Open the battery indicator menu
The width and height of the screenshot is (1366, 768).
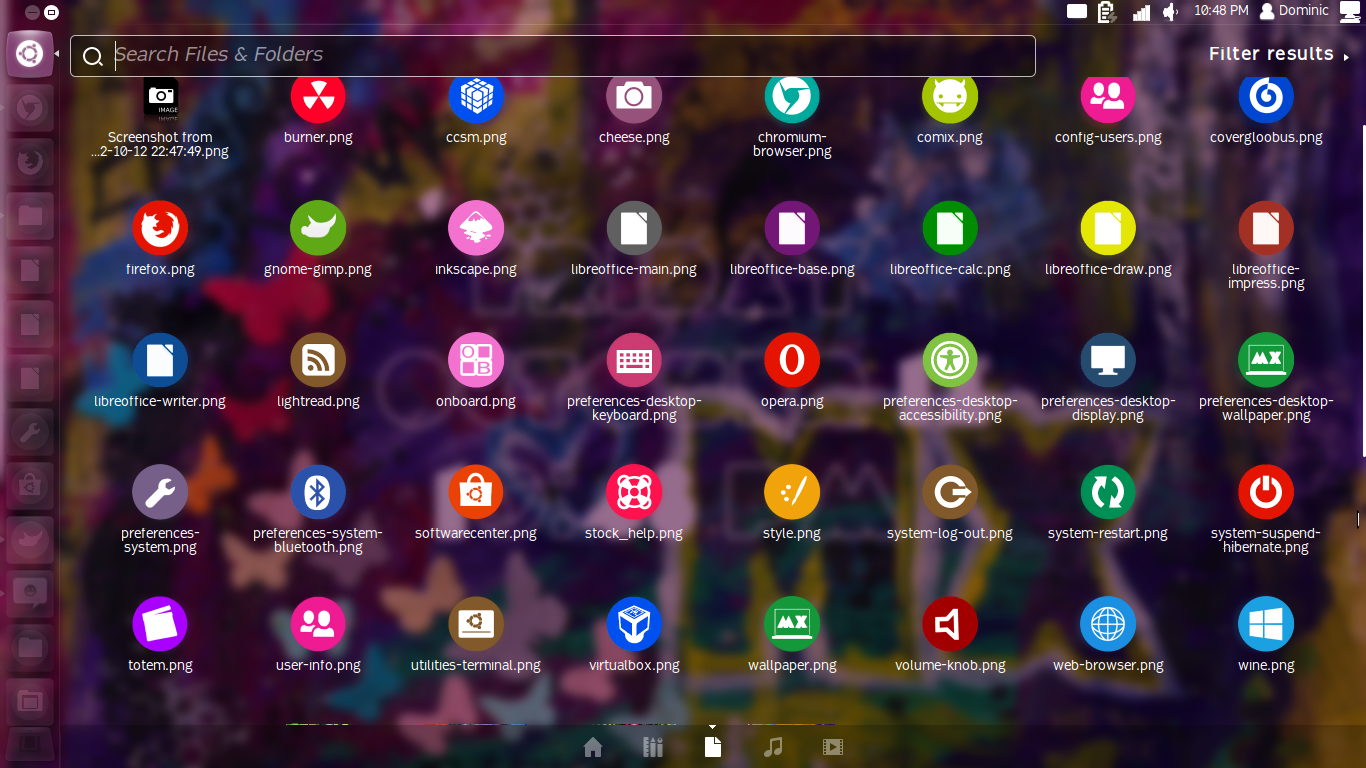pyautogui.click(x=1106, y=12)
